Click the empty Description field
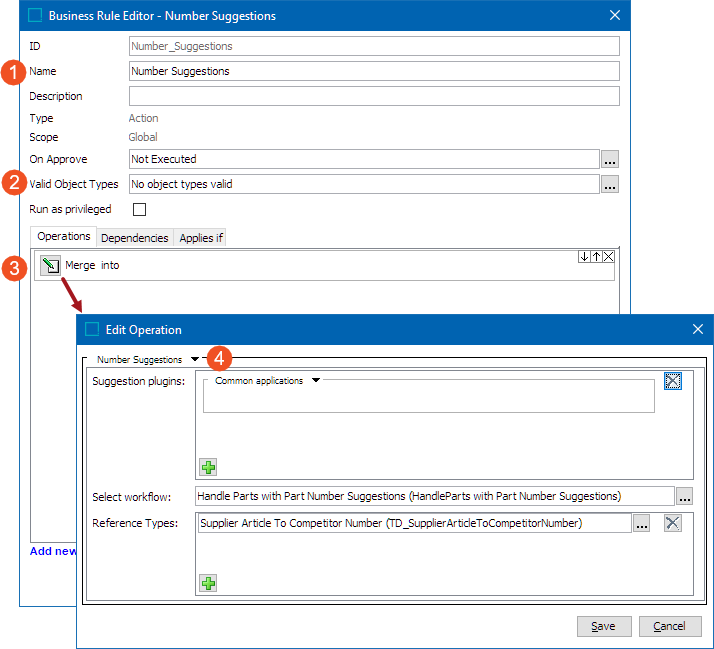The width and height of the screenshot is (714, 649). tap(374, 96)
